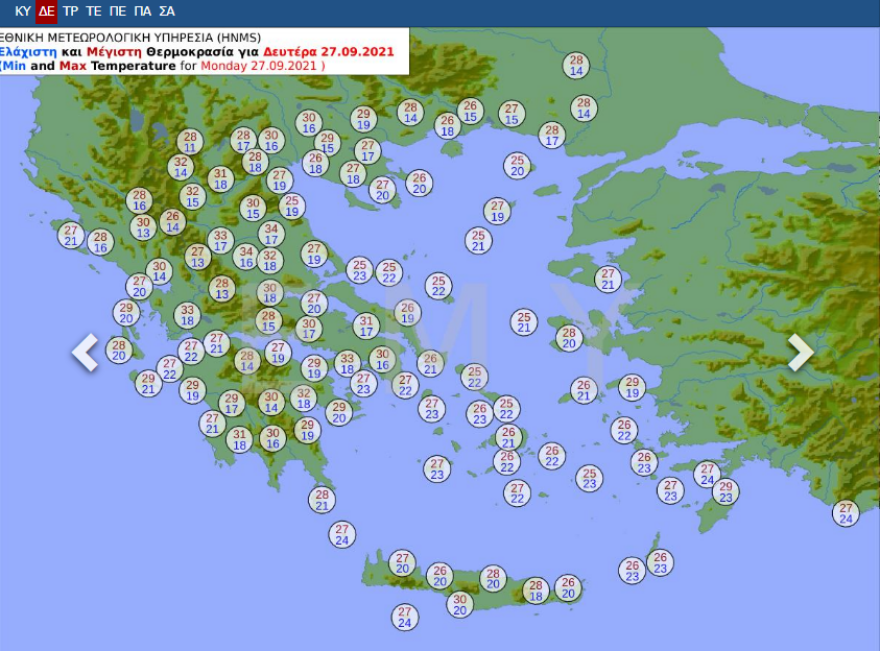Go to previous map with left arrow

[x=85, y=352]
